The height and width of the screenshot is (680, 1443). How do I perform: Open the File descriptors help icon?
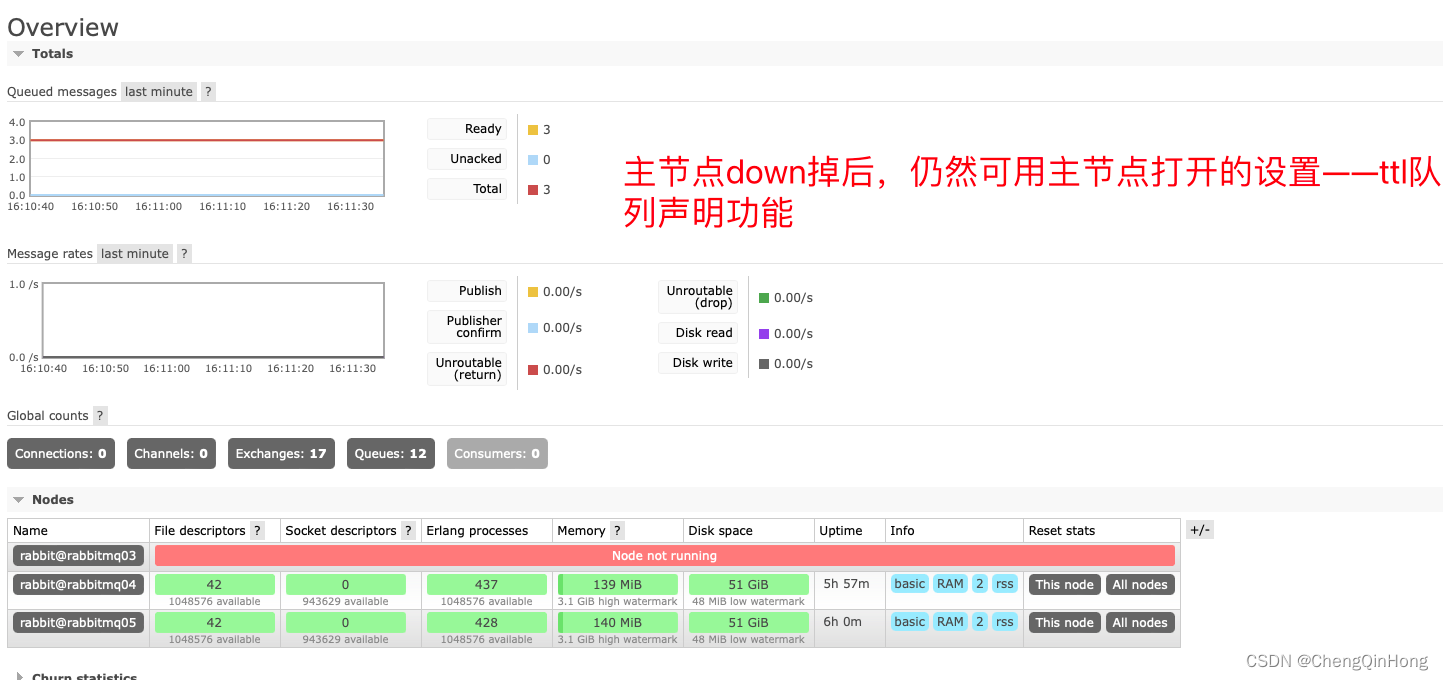click(257, 530)
